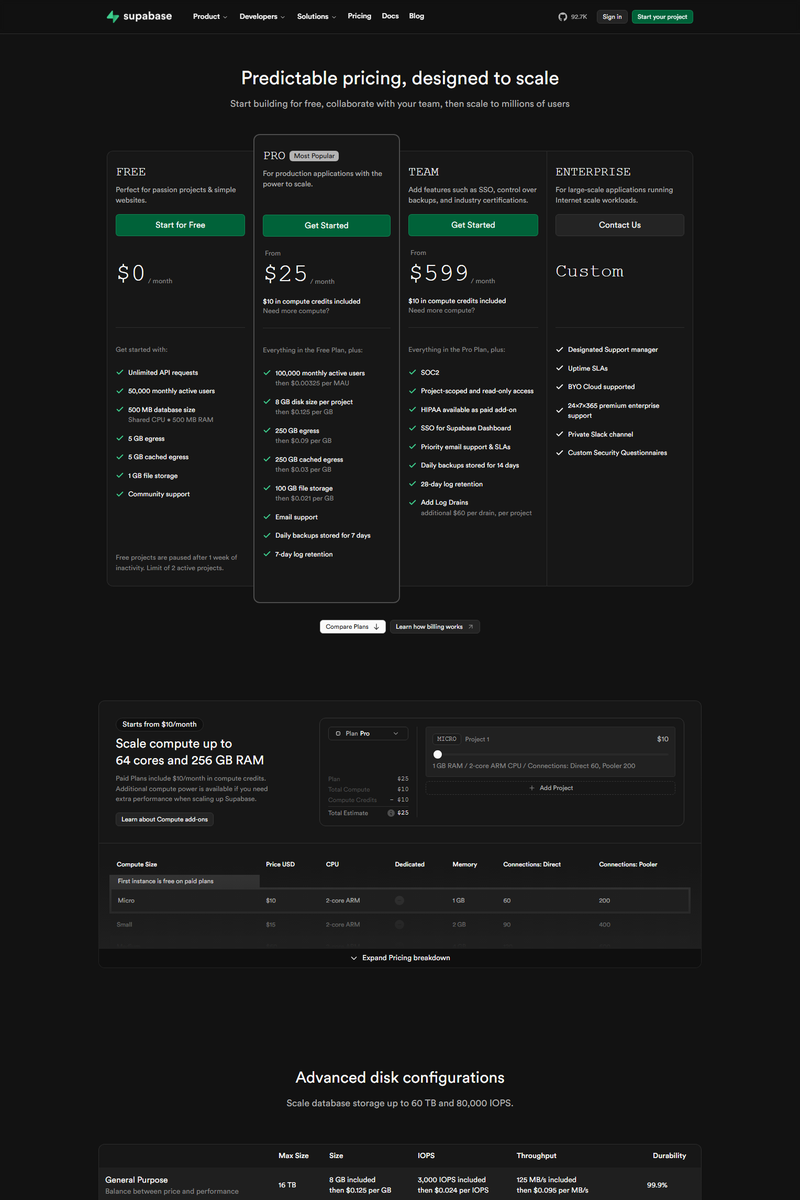Click Get Started under the Pro plan

[x=327, y=226]
